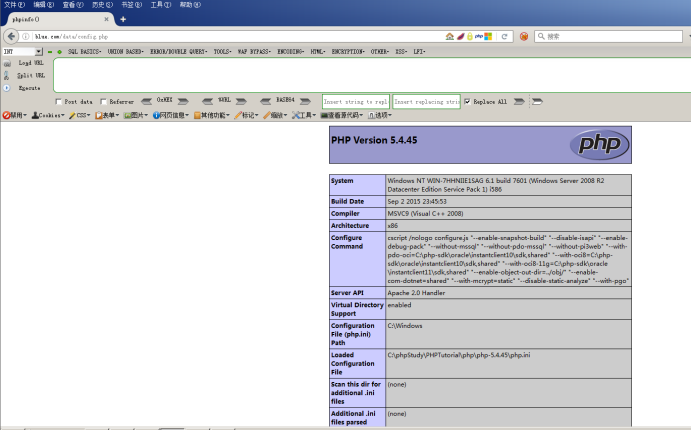The width and height of the screenshot is (692, 430).
Task: Open a new tab with plus button
Action: pyautogui.click(x=123, y=19)
